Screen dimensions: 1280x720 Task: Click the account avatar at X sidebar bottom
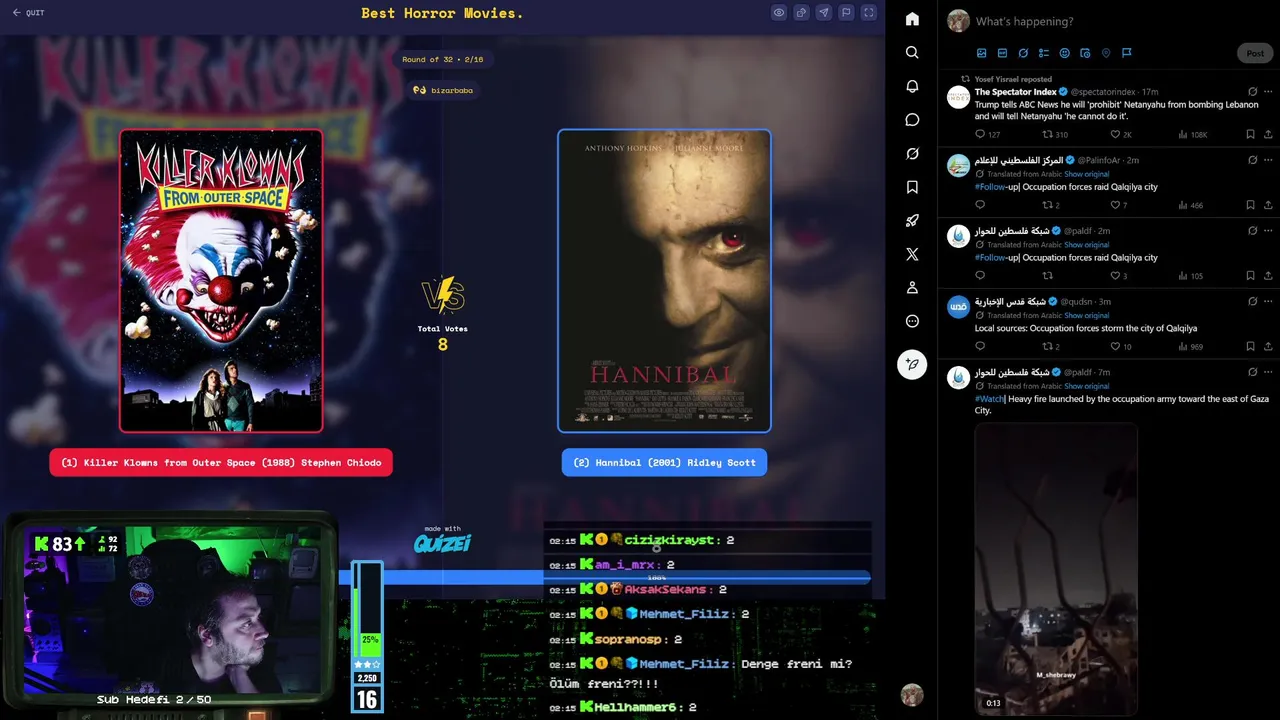(x=911, y=694)
